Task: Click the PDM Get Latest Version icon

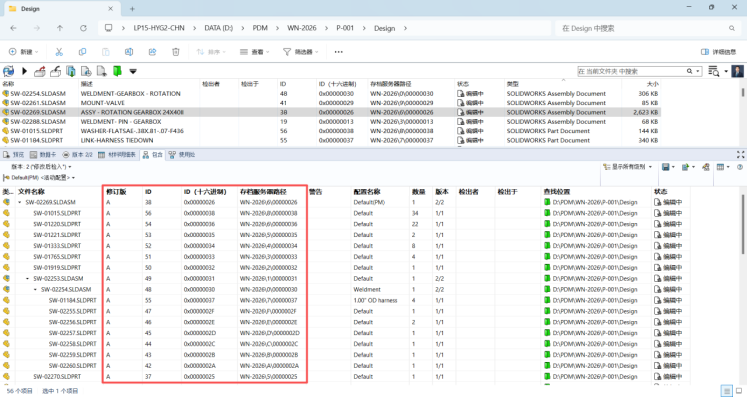Action: coord(71,71)
